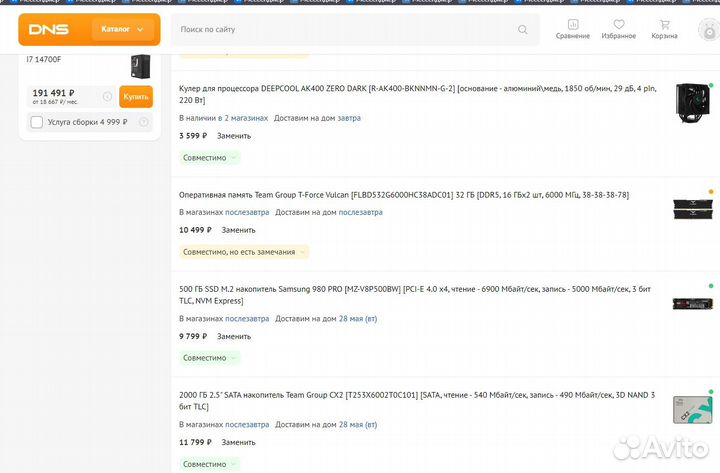The width and height of the screenshot is (720, 473).
Task: Click Заменить next to 3 599 ₽
Action: pyautogui.click(x=234, y=136)
